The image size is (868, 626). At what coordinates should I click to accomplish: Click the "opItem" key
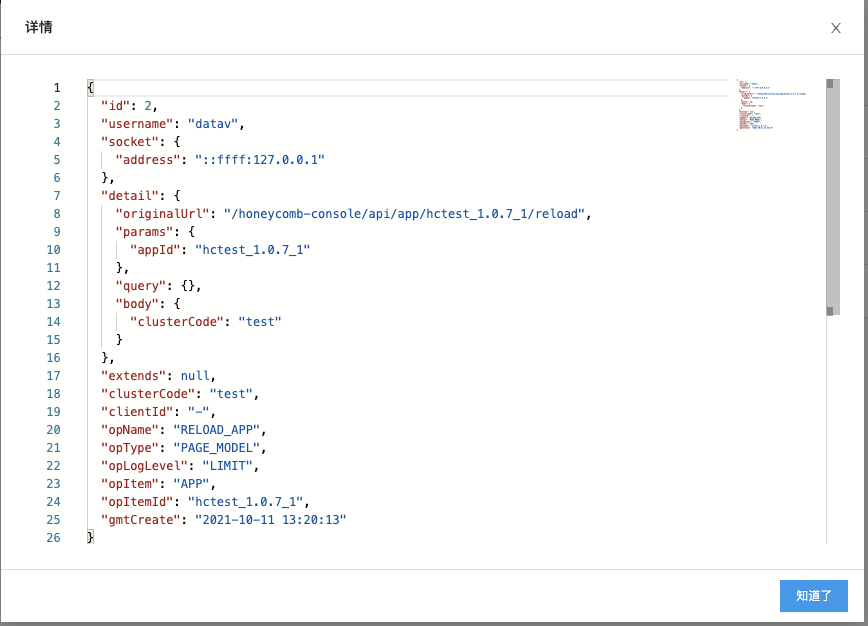tap(130, 484)
